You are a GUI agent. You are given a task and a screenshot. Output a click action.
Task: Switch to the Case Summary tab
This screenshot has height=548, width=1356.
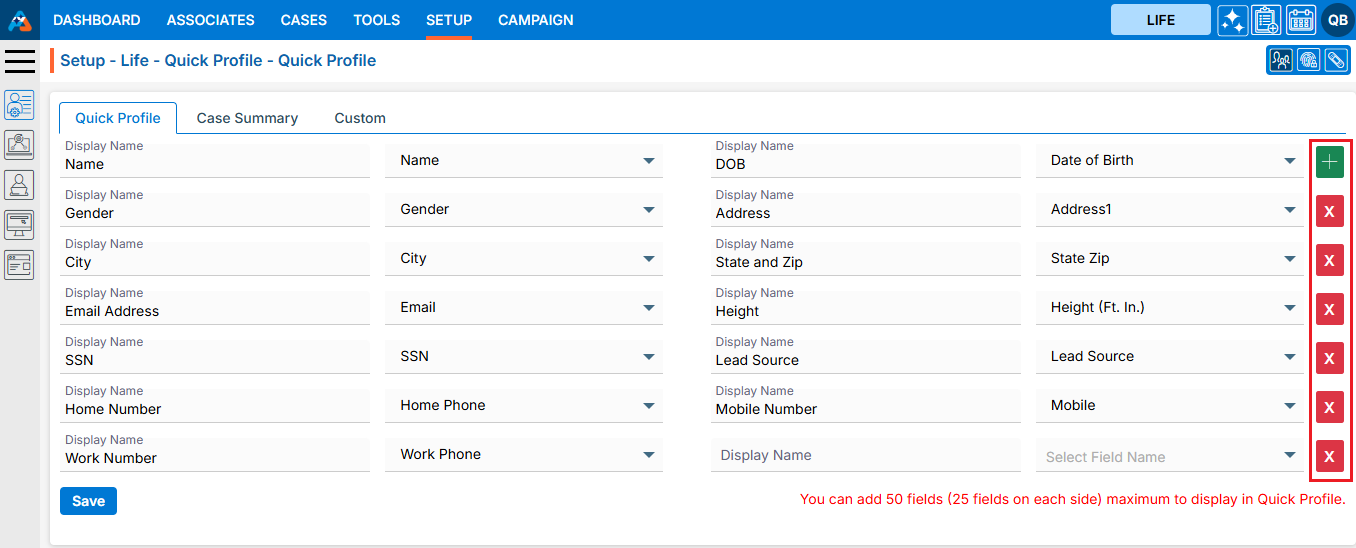[x=247, y=118]
